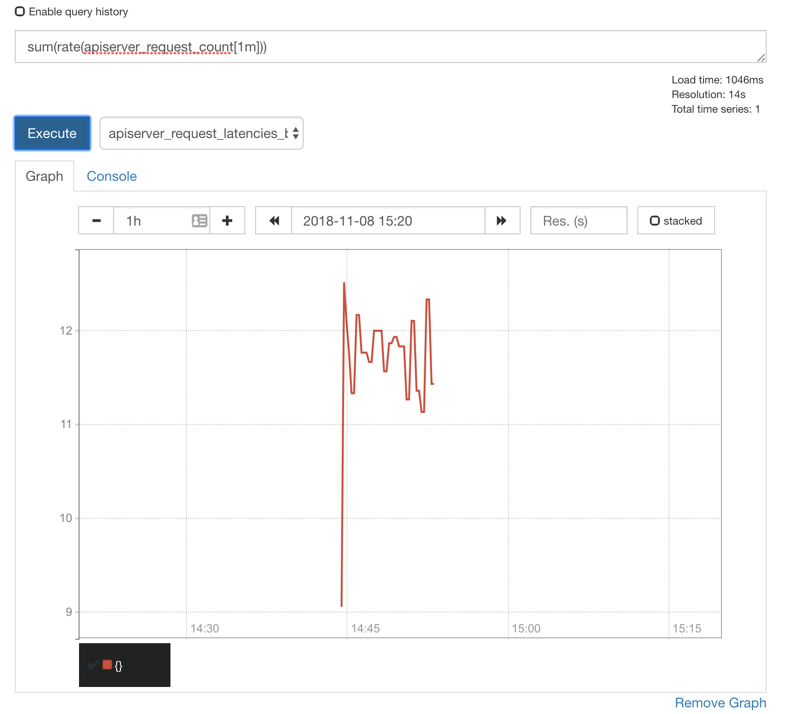Click the y-axis label 9
The width and height of the screenshot is (800, 714).
(69, 612)
